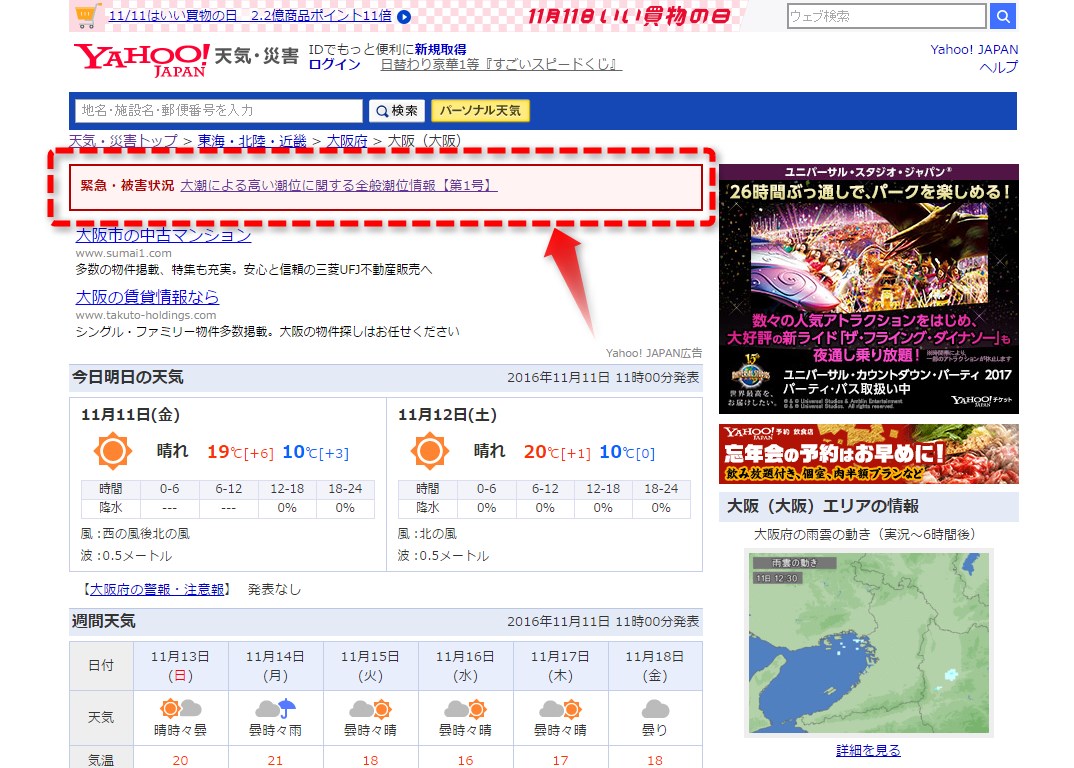Click the 忘年会の予約はお早めに banner
The height and width of the screenshot is (768, 1074).
(x=869, y=454)
